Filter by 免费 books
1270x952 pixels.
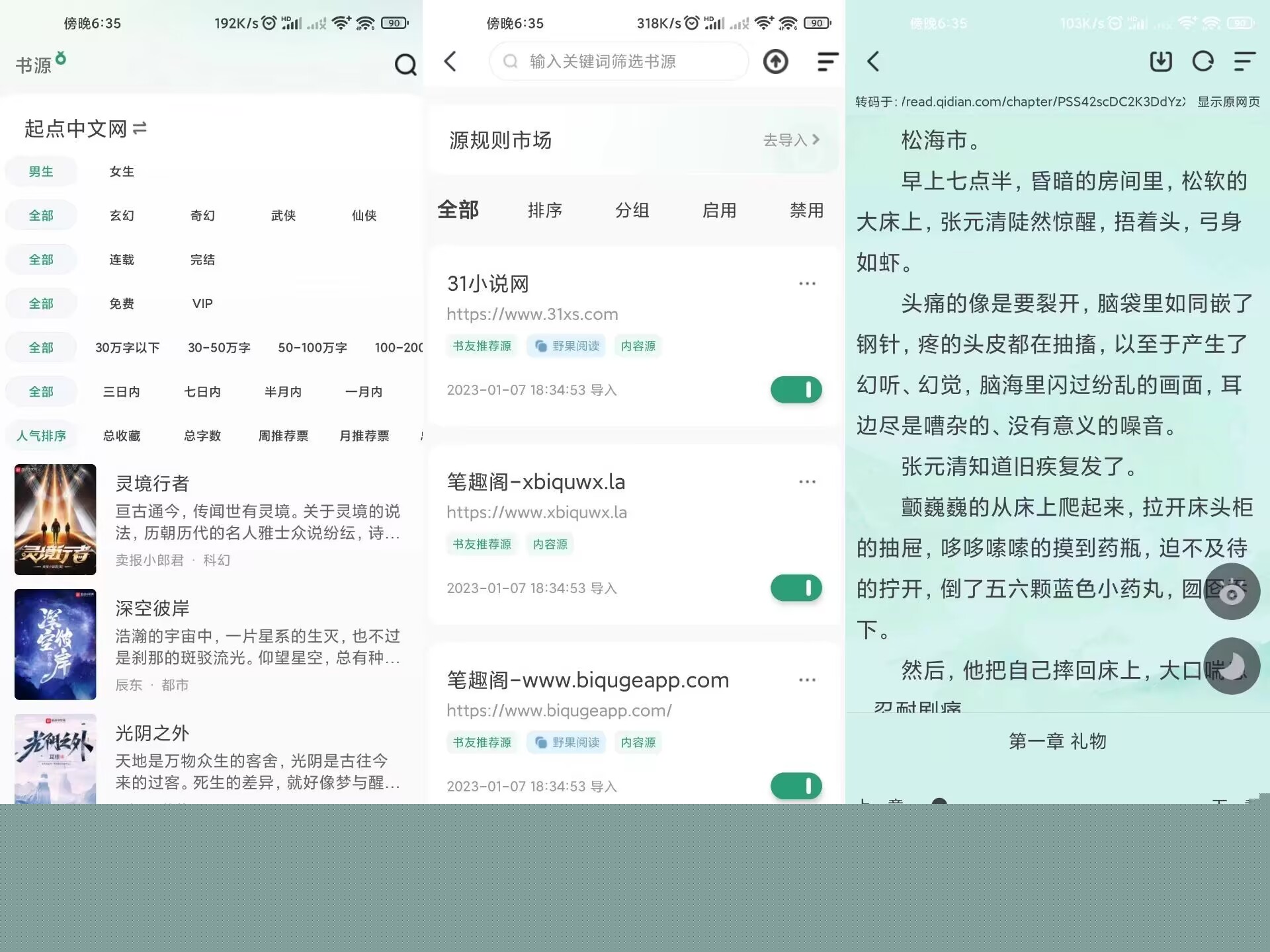tap(122, 303)
